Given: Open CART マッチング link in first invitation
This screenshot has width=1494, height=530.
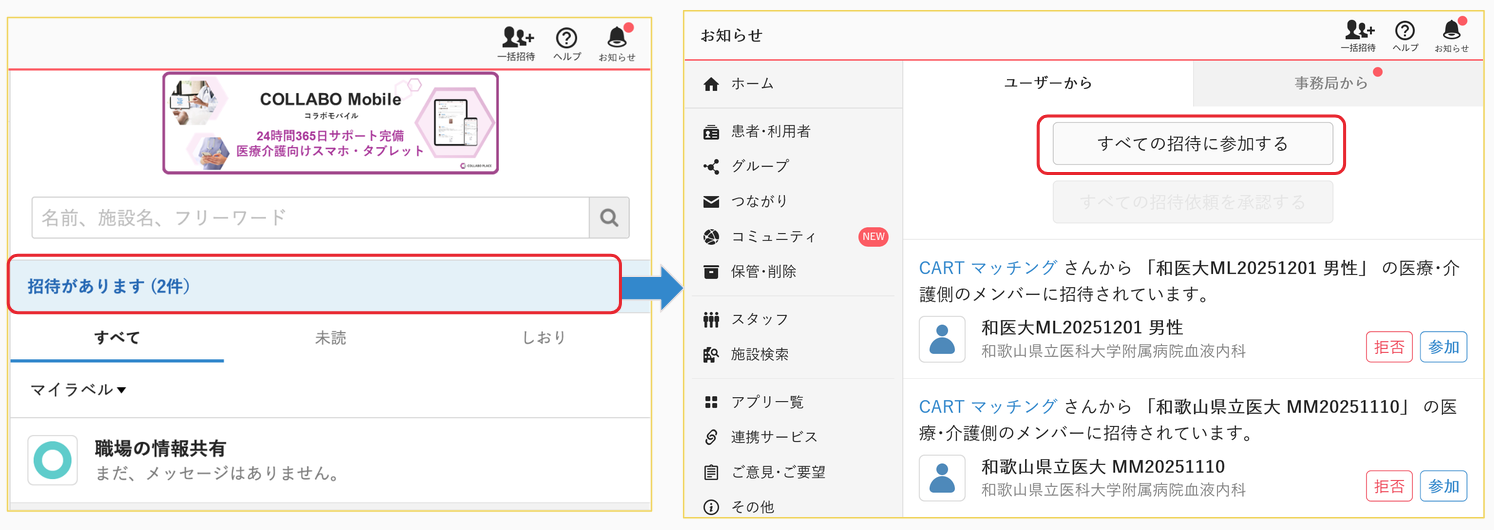Looking at the screenshot, I should pos(988,268).
